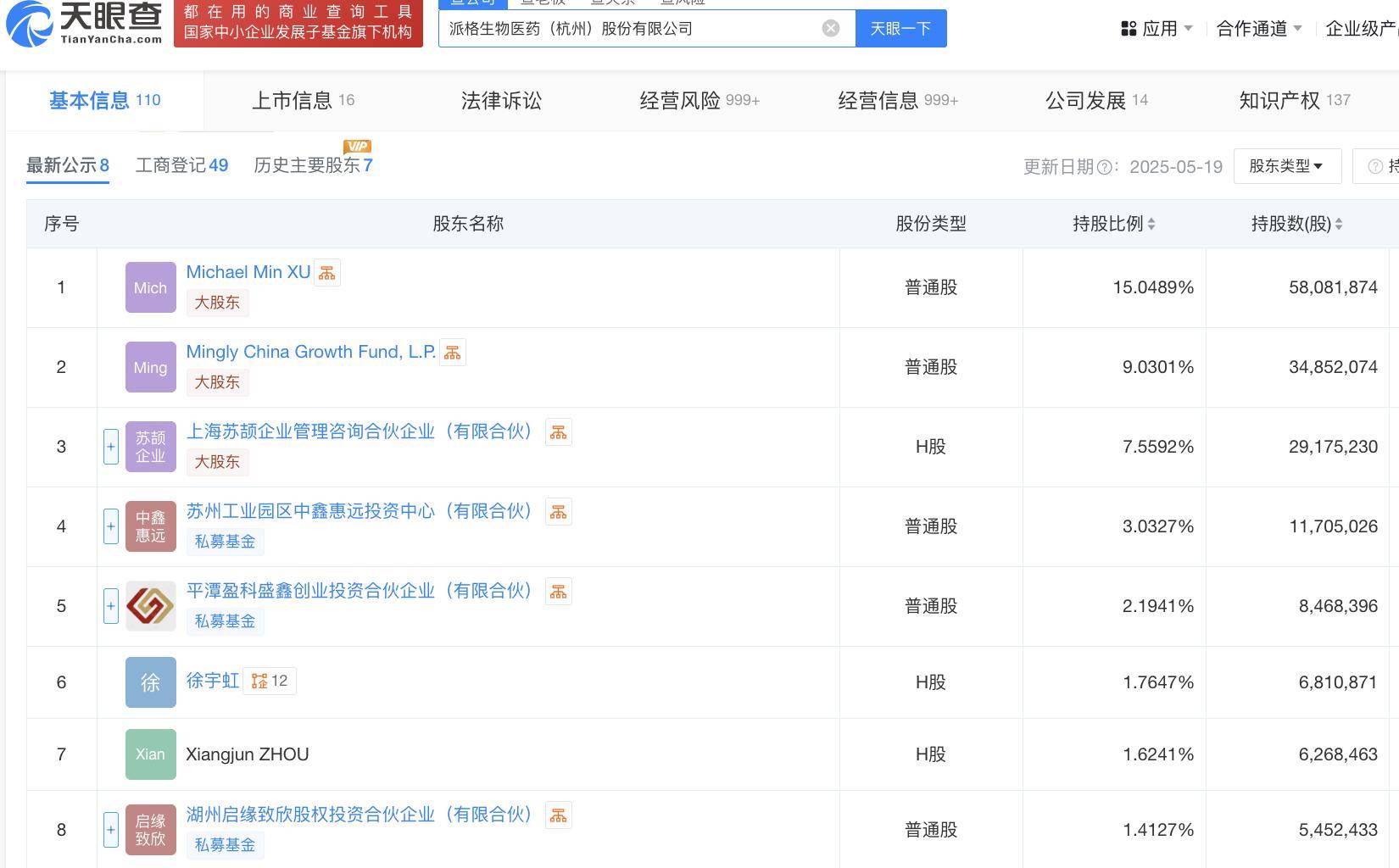Open the Michael Min XU shareholder link
This screenshot has height=868, width=1399.
248,272
